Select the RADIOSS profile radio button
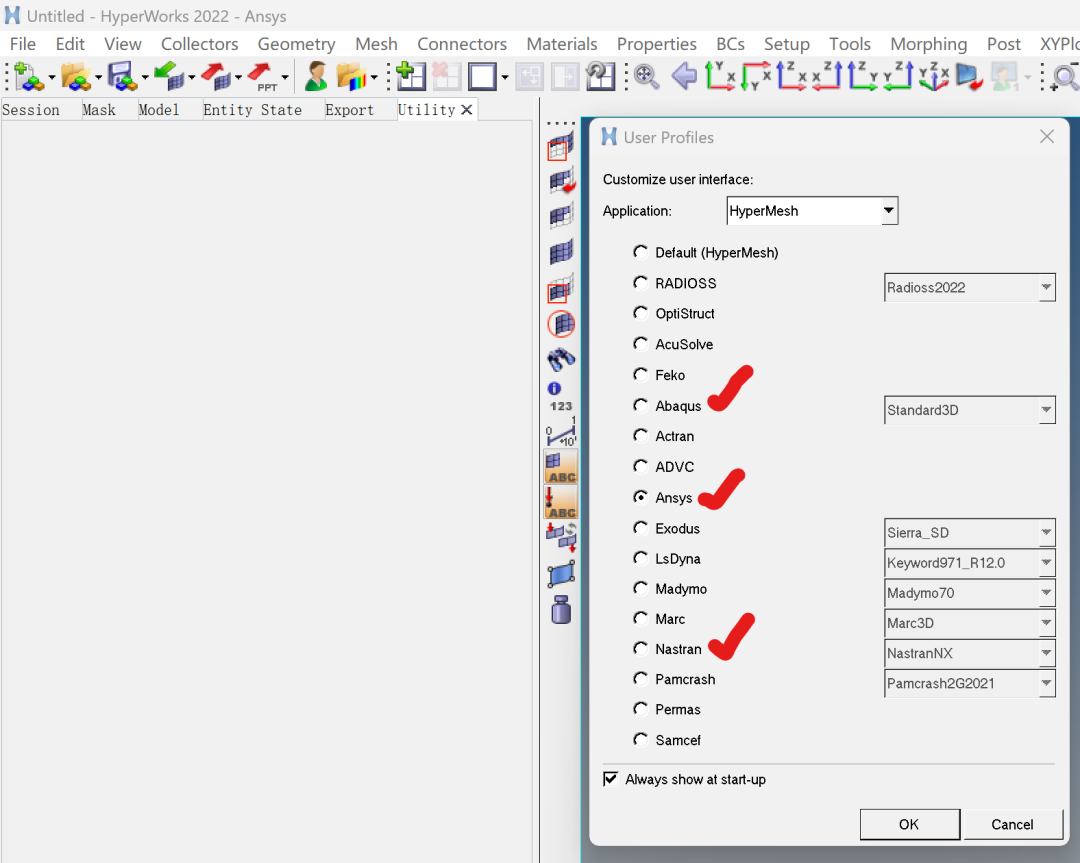This screenshot has height=863, width=1080. pyautogui.click(x=641, y=282)
